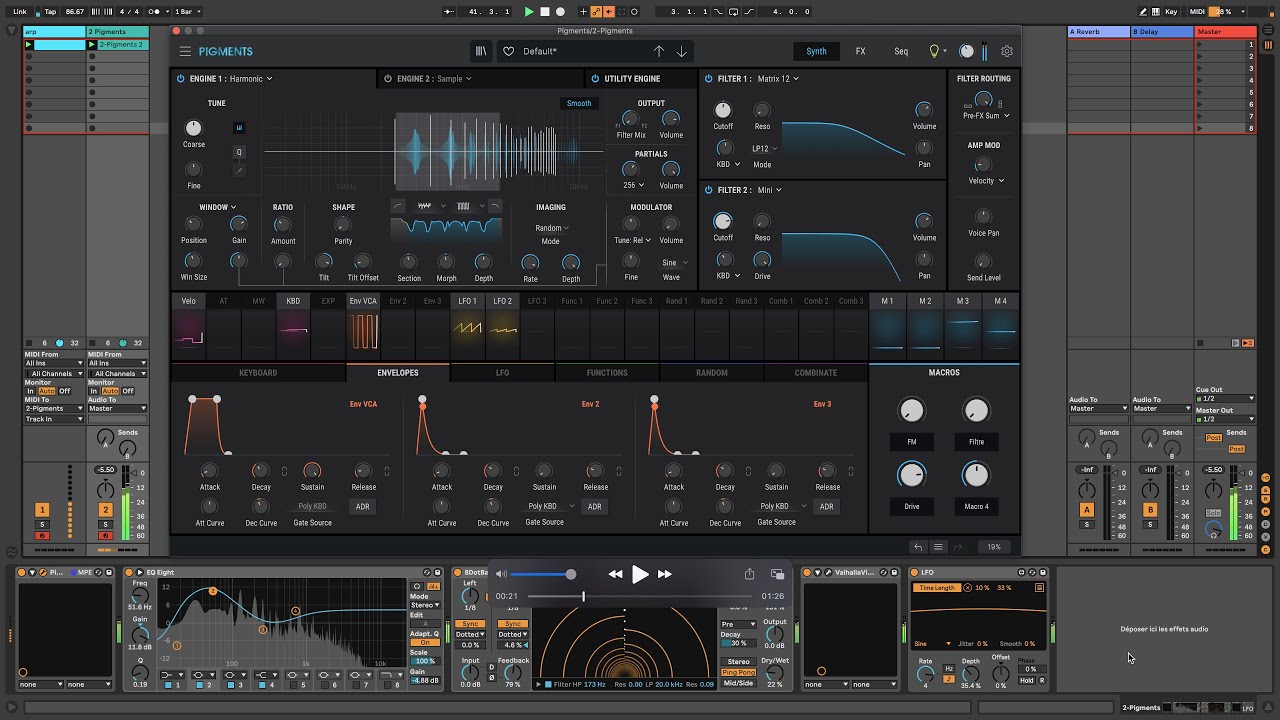Open the Keyboard modulation tab
The width and height of the screenshot is (1280, 720).
pos(258,373)
